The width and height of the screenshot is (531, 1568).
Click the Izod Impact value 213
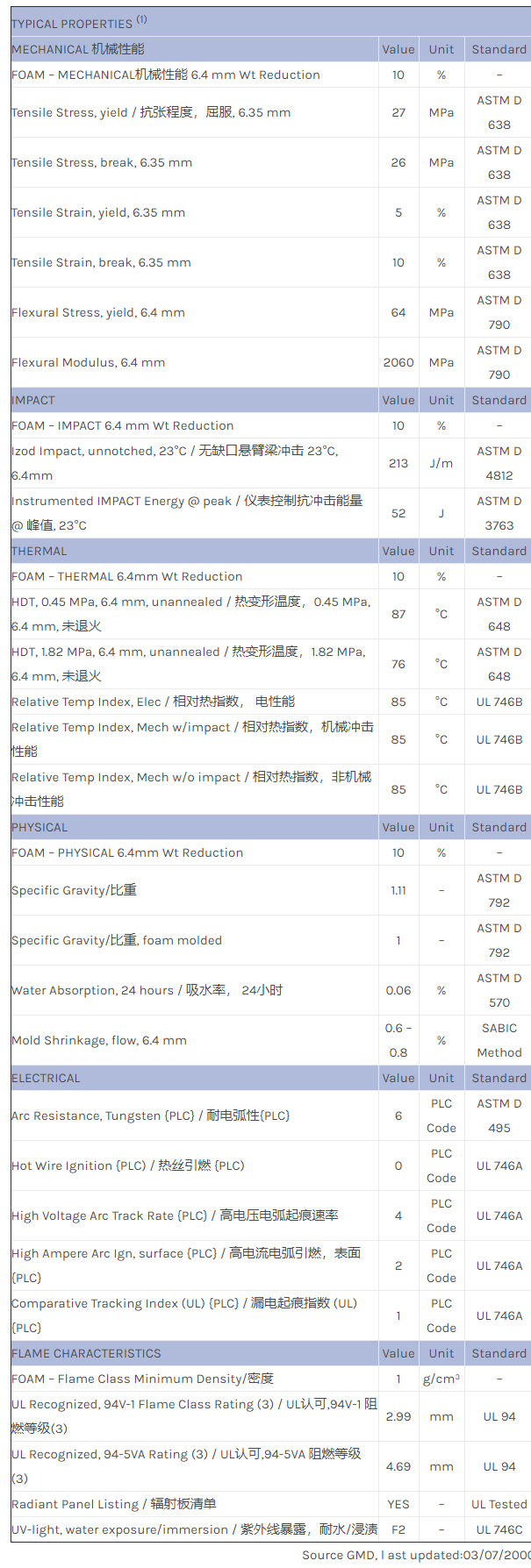coord(398,463)
